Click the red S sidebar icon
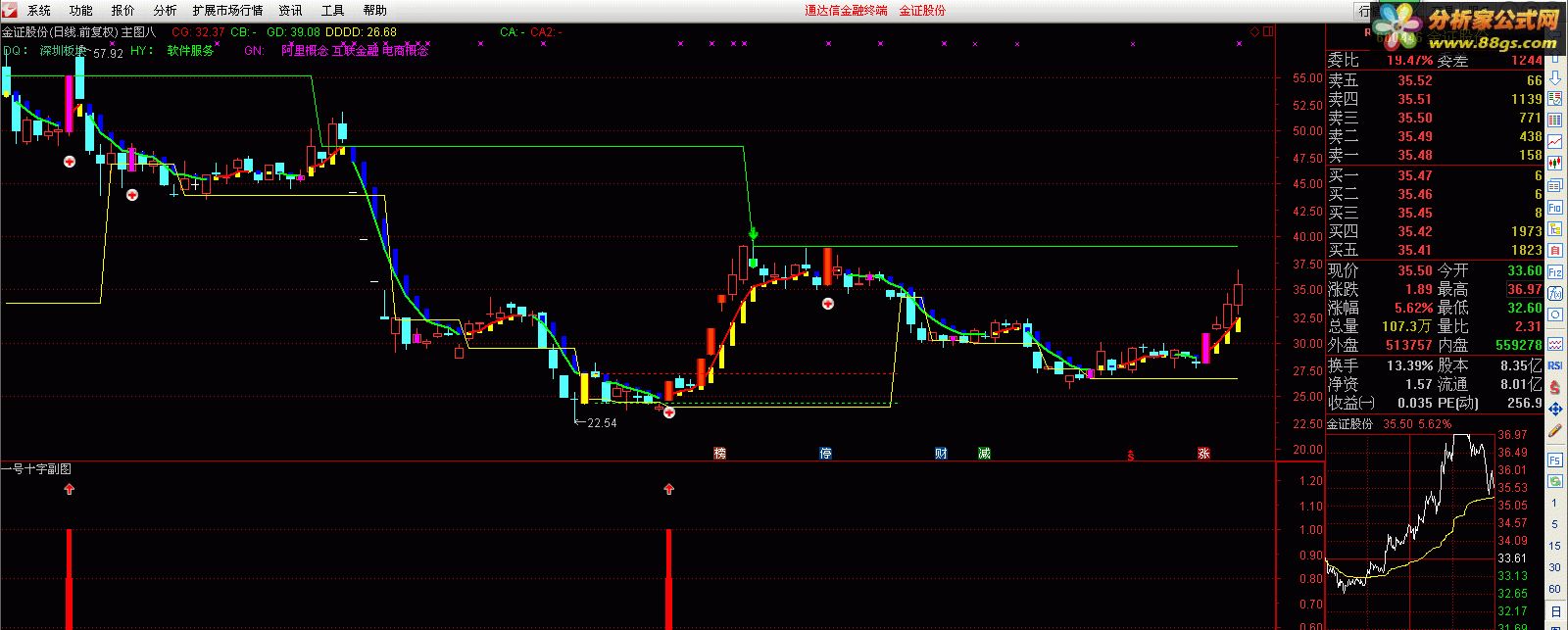Image resolution: width=1568 pixels, height=630 pixels. click(x=1554, y=386)
